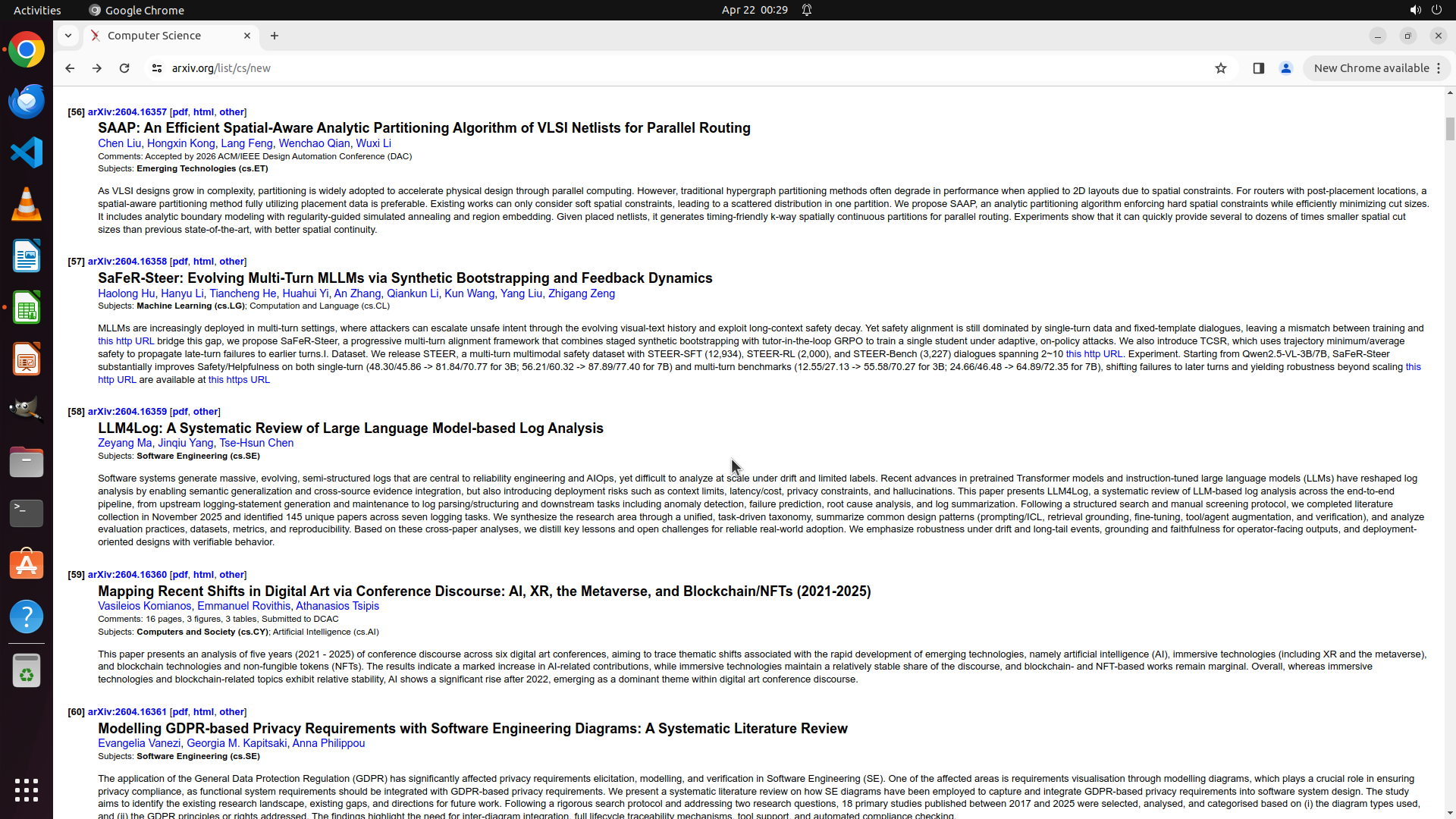Show Applications grid in the dock

tap(27, 789)
